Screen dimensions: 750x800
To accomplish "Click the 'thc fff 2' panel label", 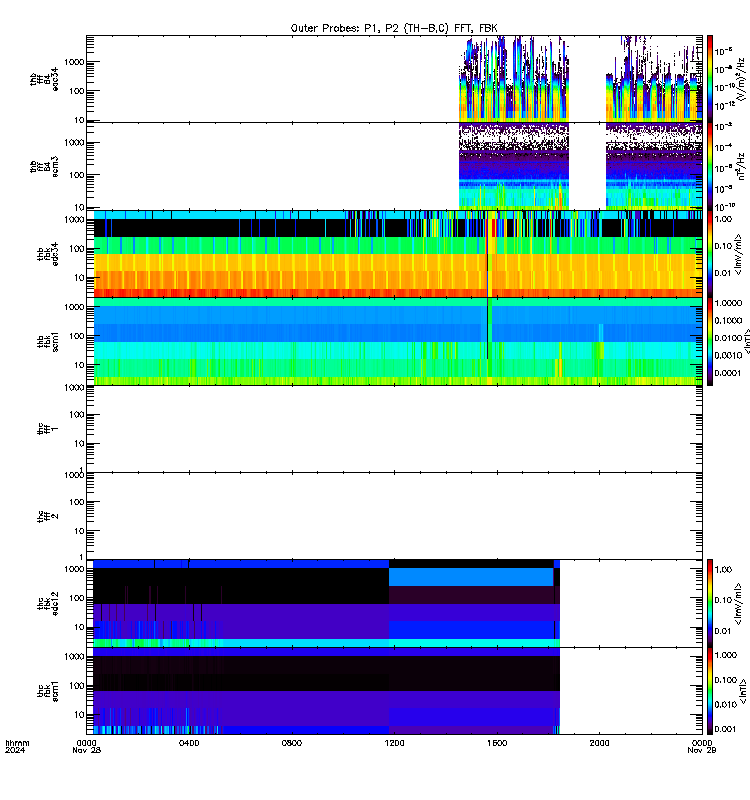I will click(x=48, y=516).
